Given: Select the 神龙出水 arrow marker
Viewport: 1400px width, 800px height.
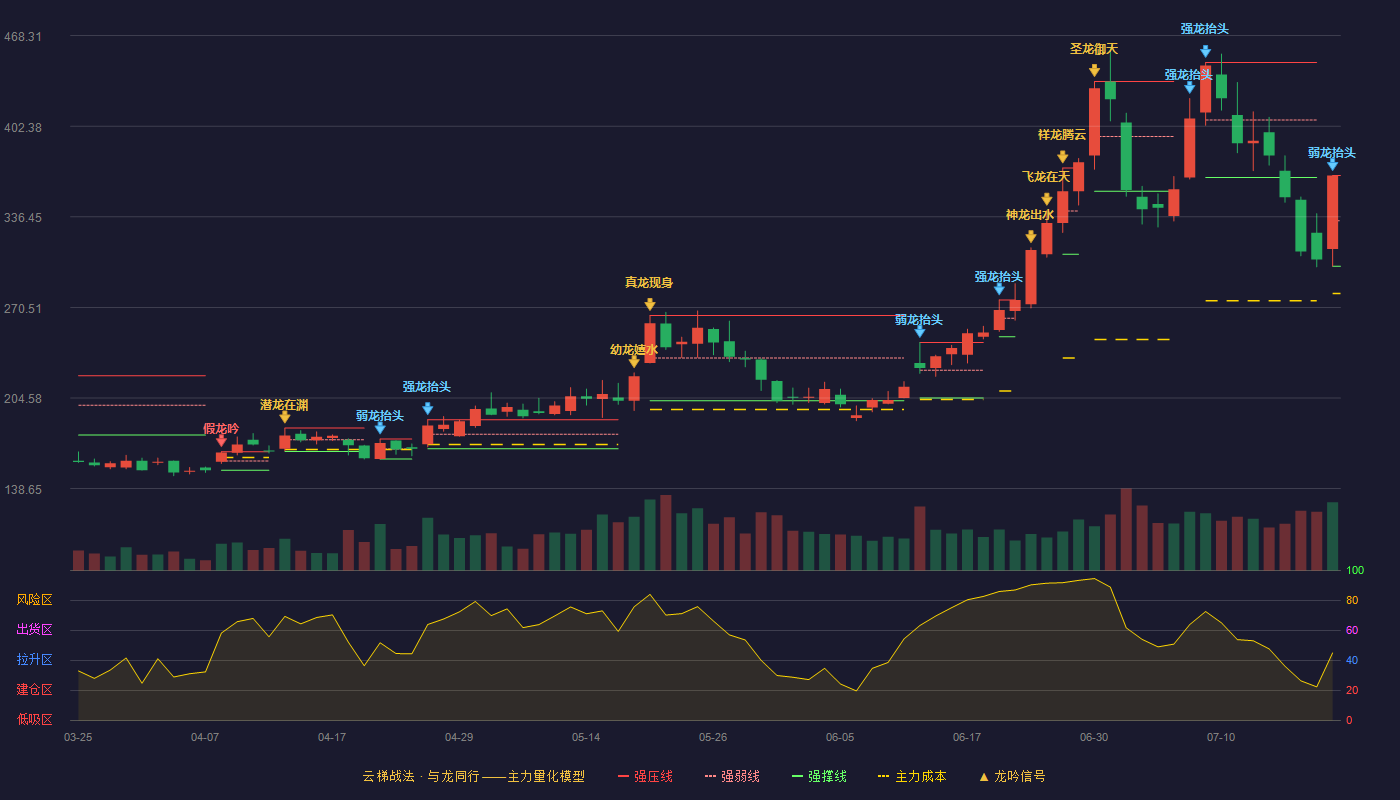Looking at the screenshot, I should point(1031,236).
